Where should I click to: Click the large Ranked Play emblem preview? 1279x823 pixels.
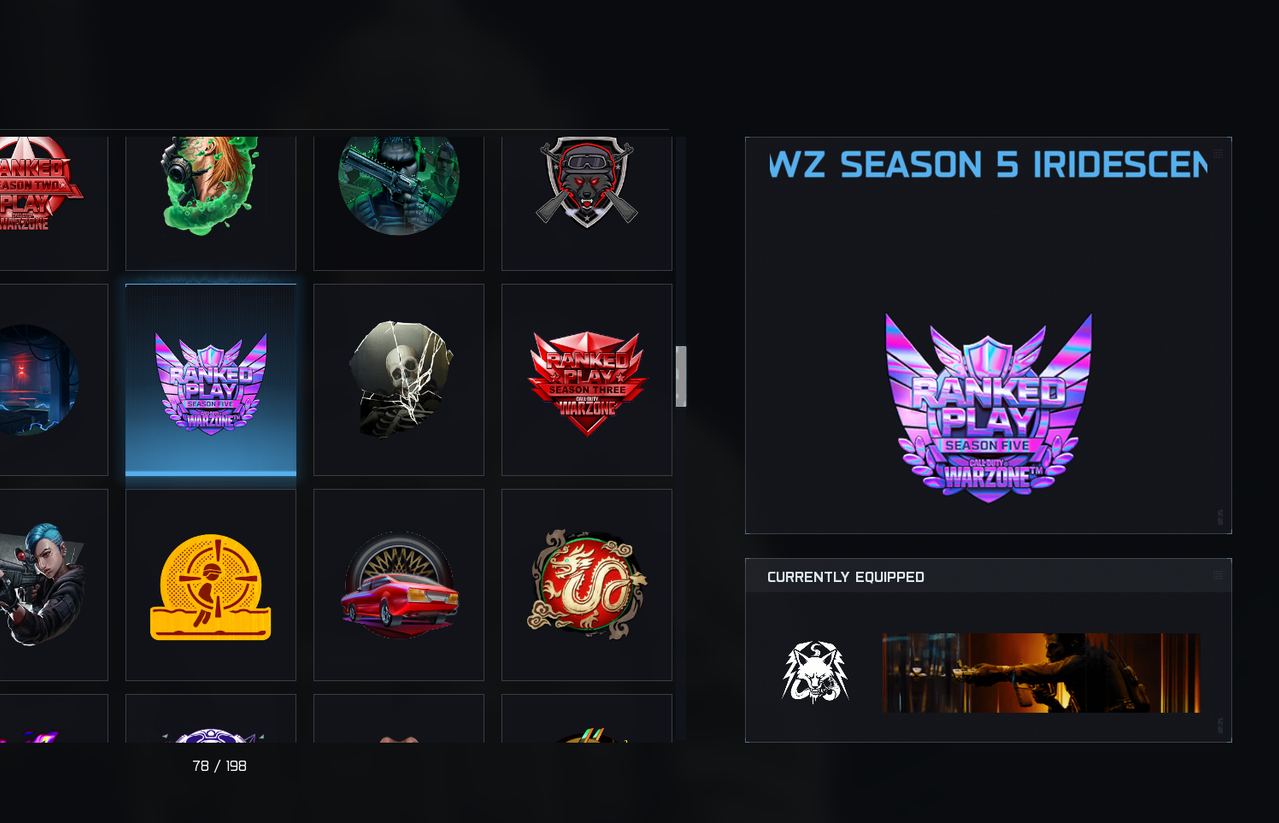(x=988, y=408)
